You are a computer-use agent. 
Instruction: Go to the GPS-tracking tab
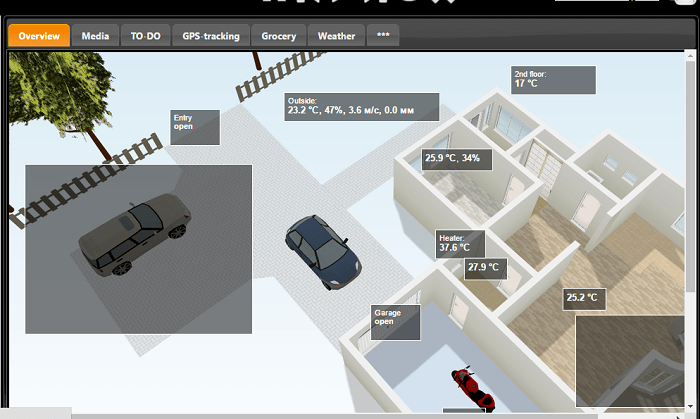(x=210, y=36)
